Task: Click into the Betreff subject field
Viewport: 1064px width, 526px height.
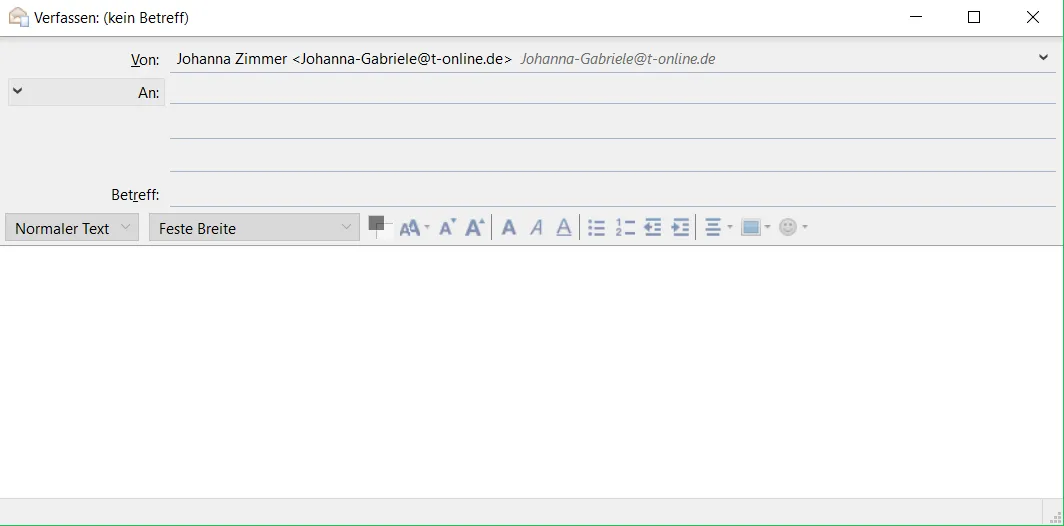Action: coord(613,194)
